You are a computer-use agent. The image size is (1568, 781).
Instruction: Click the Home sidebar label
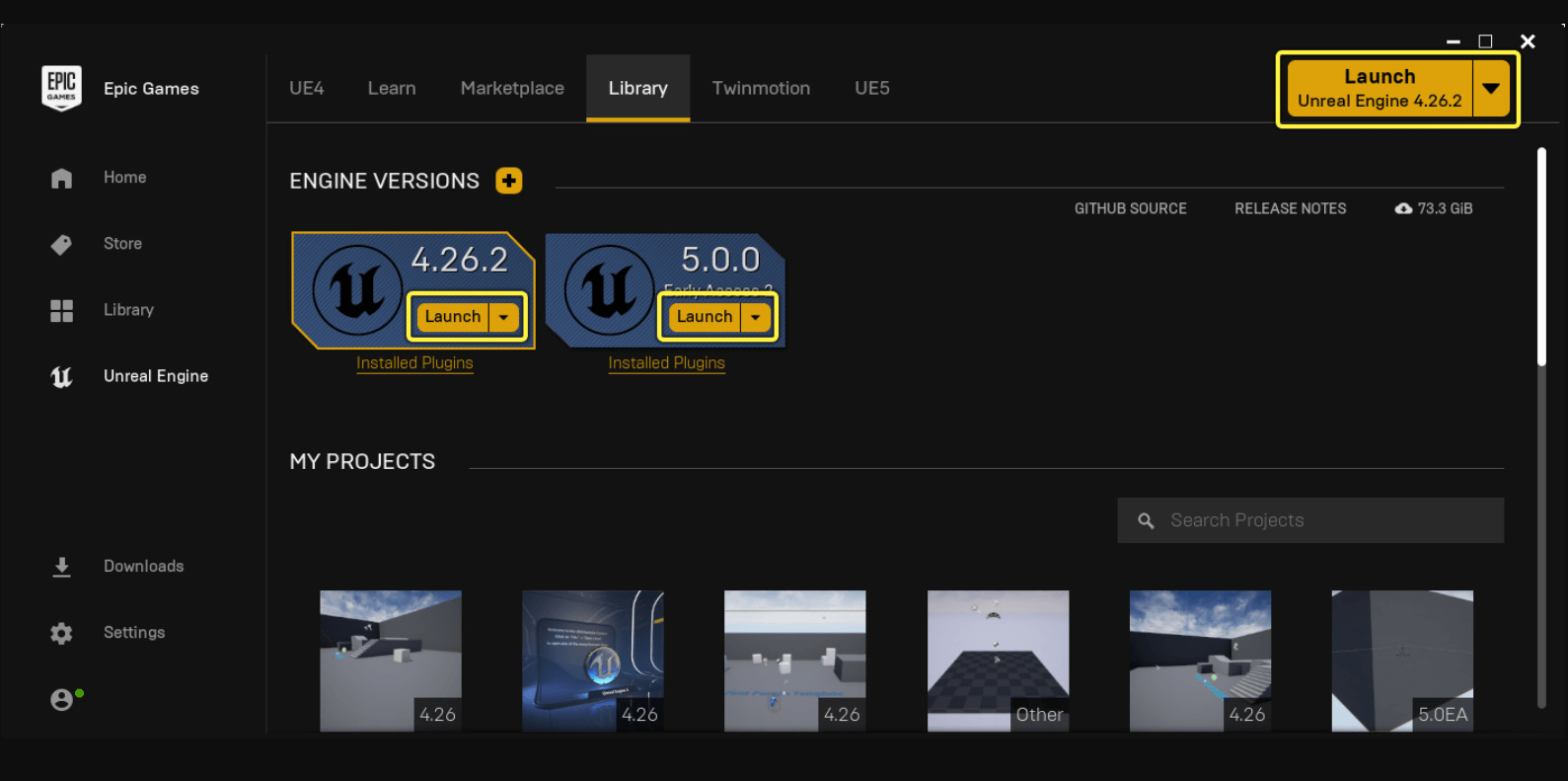coord(125,178)
